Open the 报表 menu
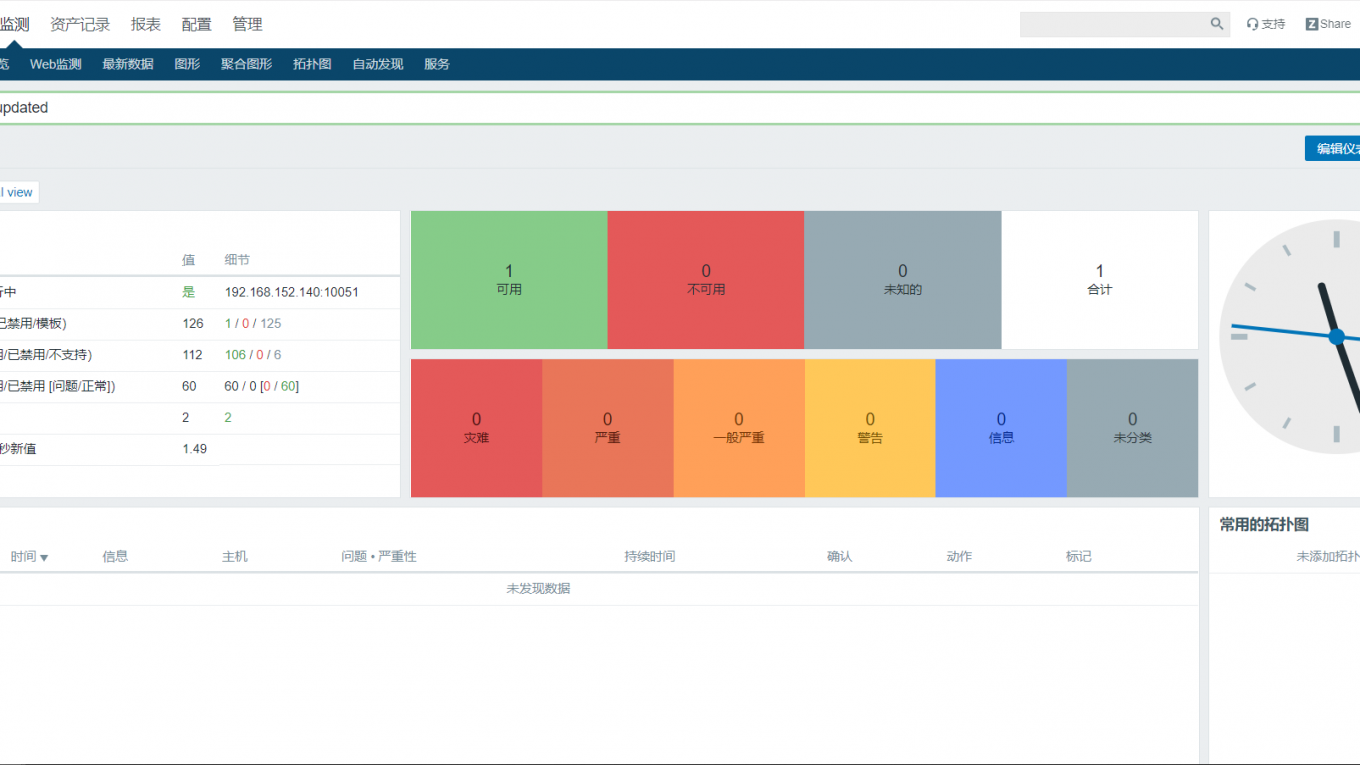Screen dimensions: 1360x765 (x=146, y=24)
